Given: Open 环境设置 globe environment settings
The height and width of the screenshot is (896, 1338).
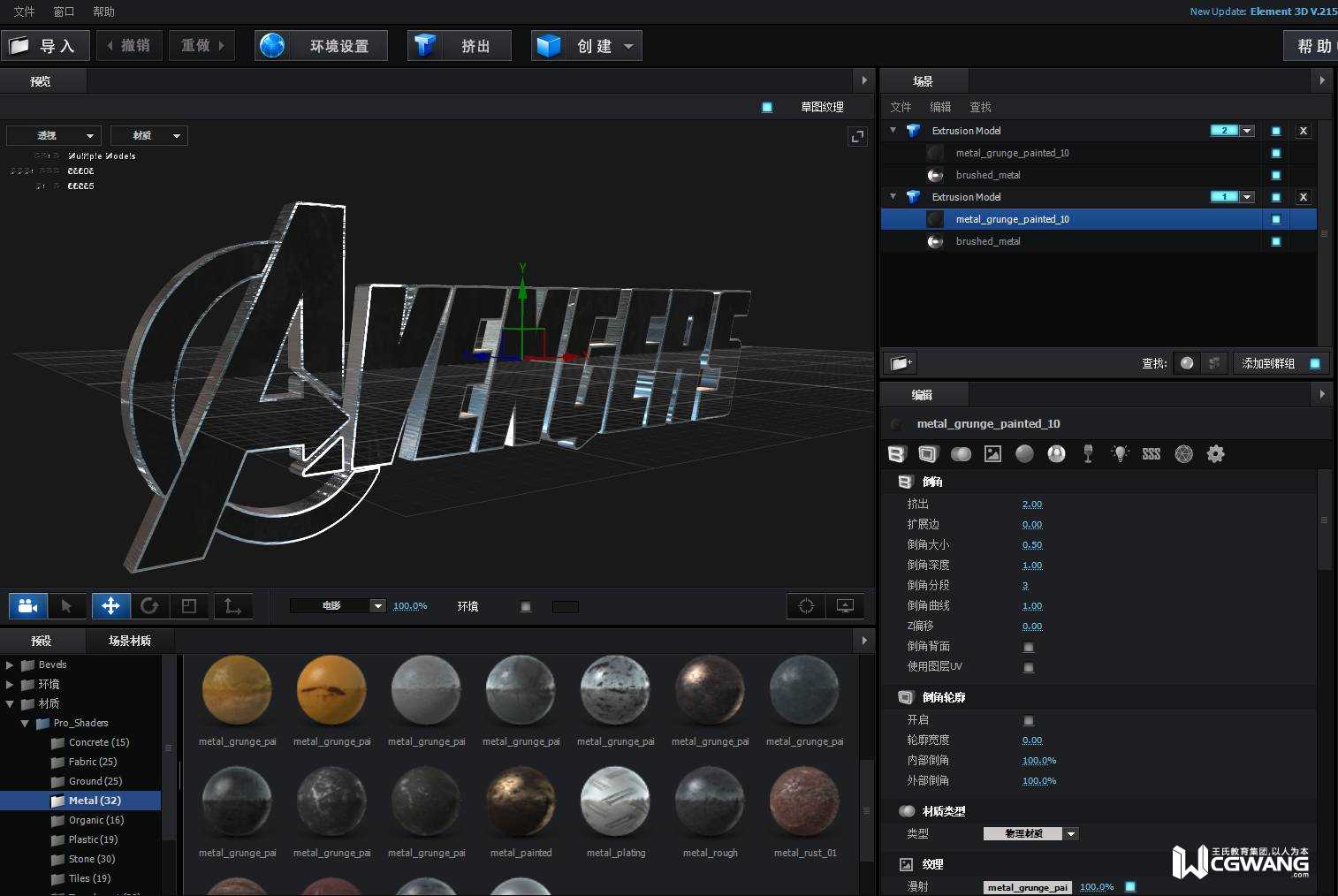Looking at the screenshot, I should click(321, 46).
